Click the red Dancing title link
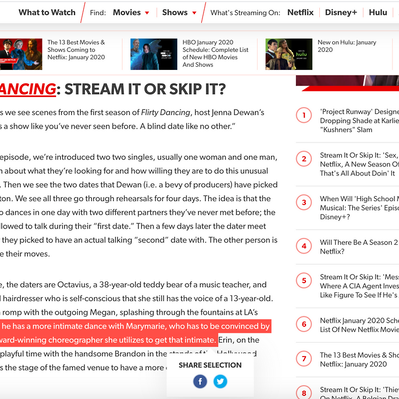 click(x=28, y=89)
